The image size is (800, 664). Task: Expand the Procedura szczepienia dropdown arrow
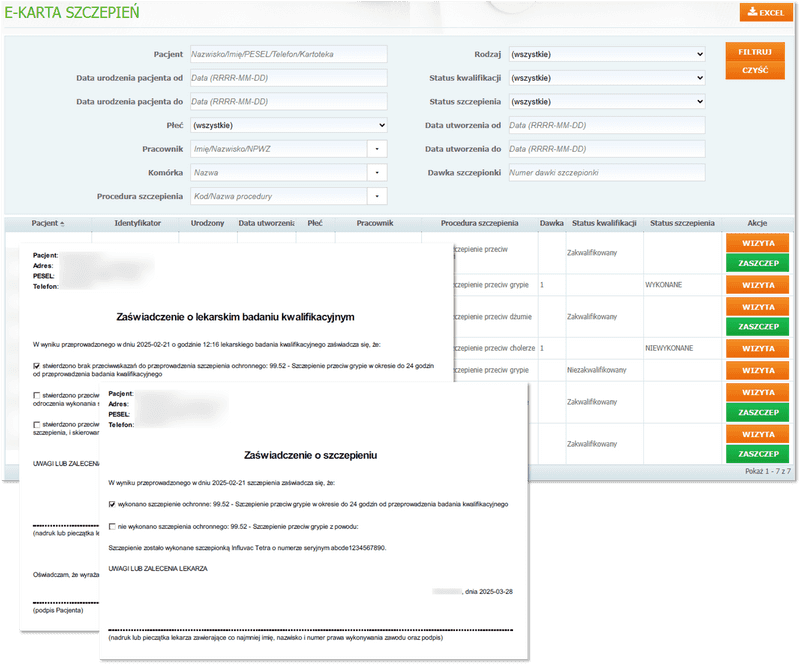(x=377, y=196)
